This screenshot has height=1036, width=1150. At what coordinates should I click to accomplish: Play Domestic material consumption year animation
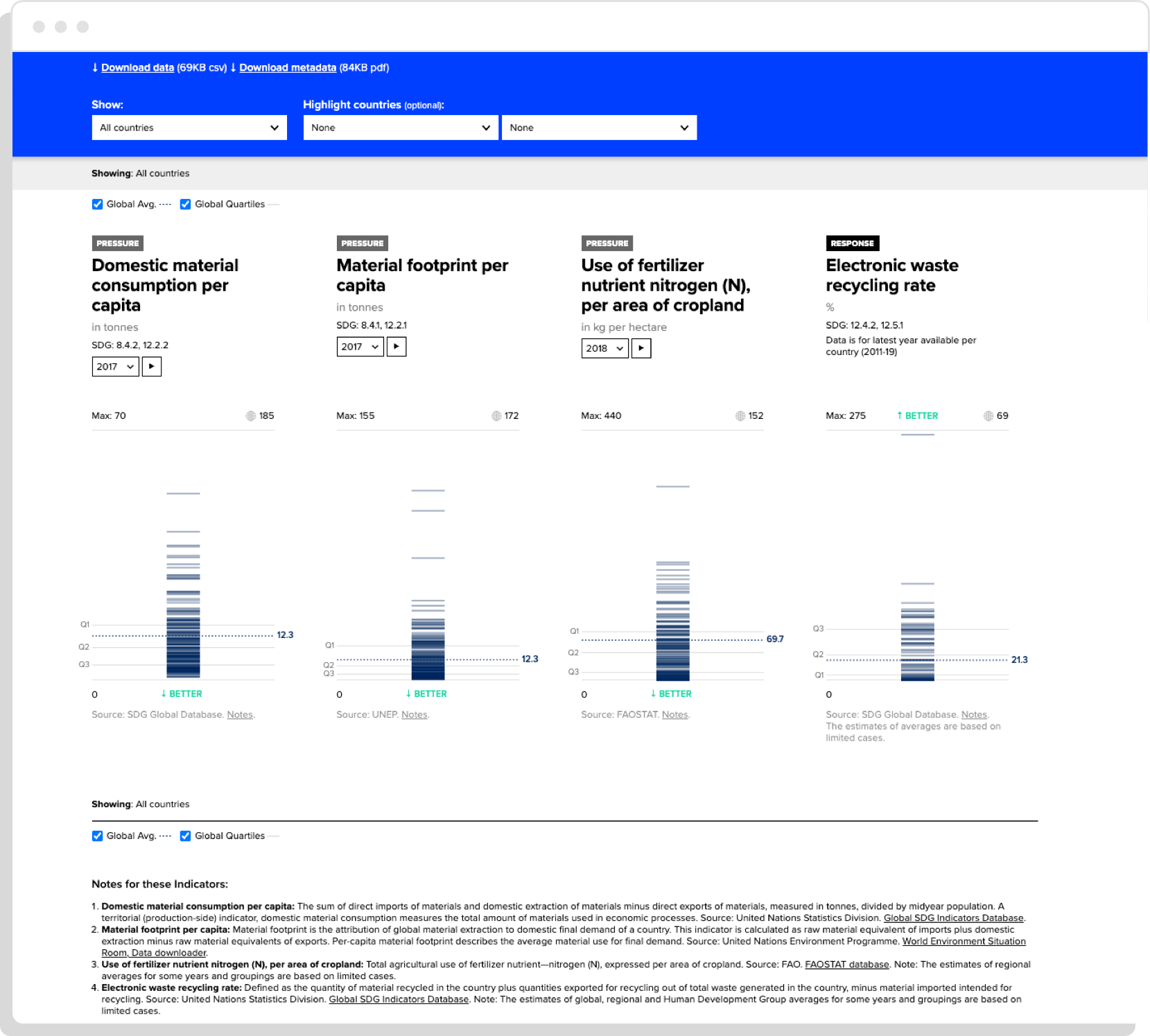click(151, 366)
